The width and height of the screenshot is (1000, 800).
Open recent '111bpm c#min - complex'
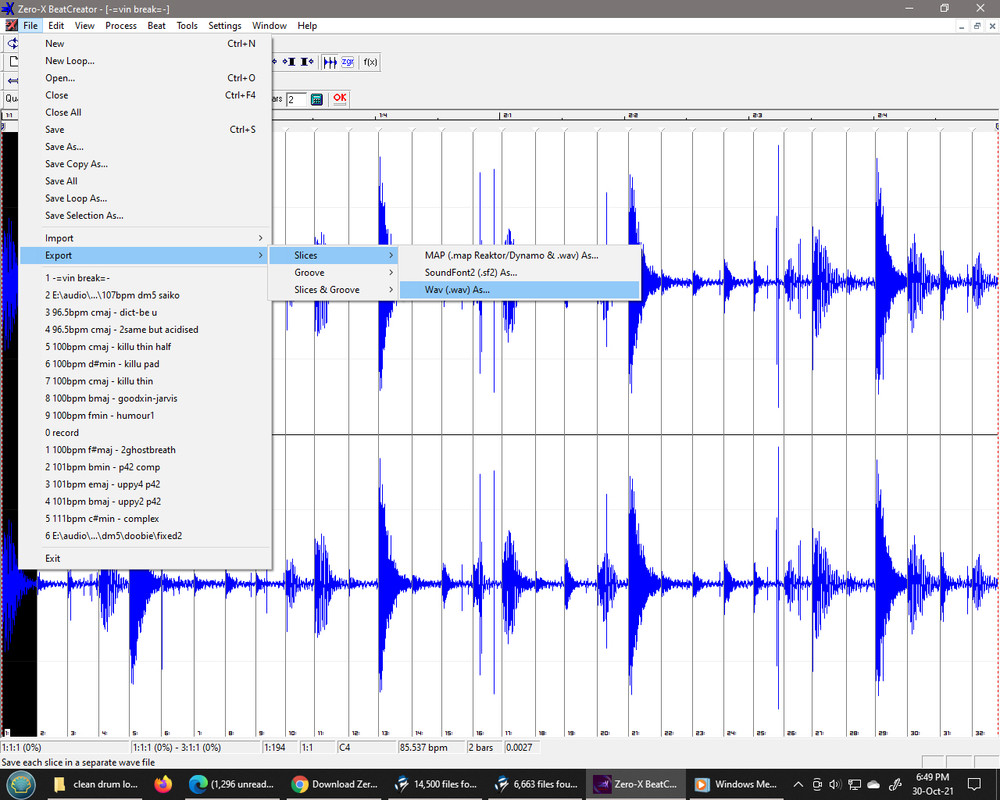(145, 519)
